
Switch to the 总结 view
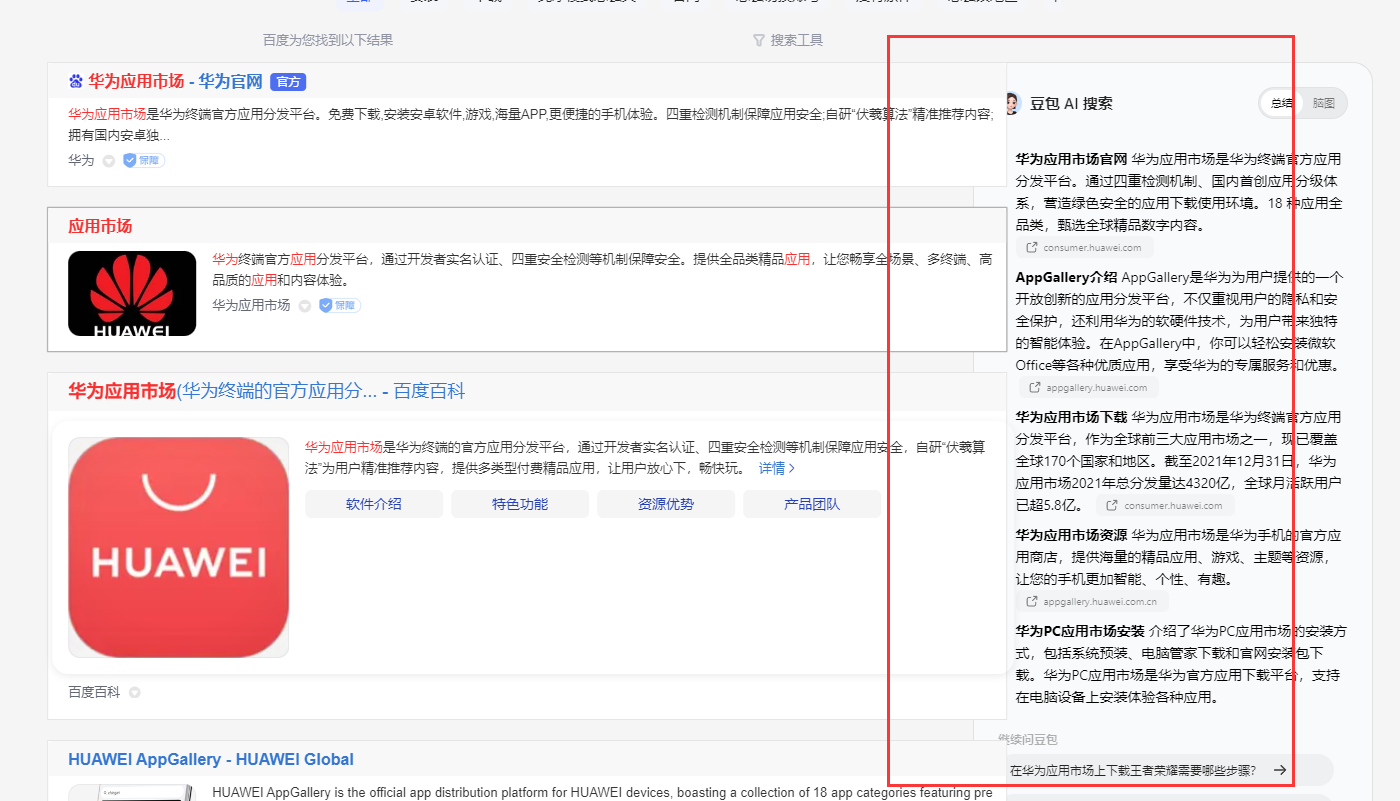pyautogui.click(x=1282, y=103)
